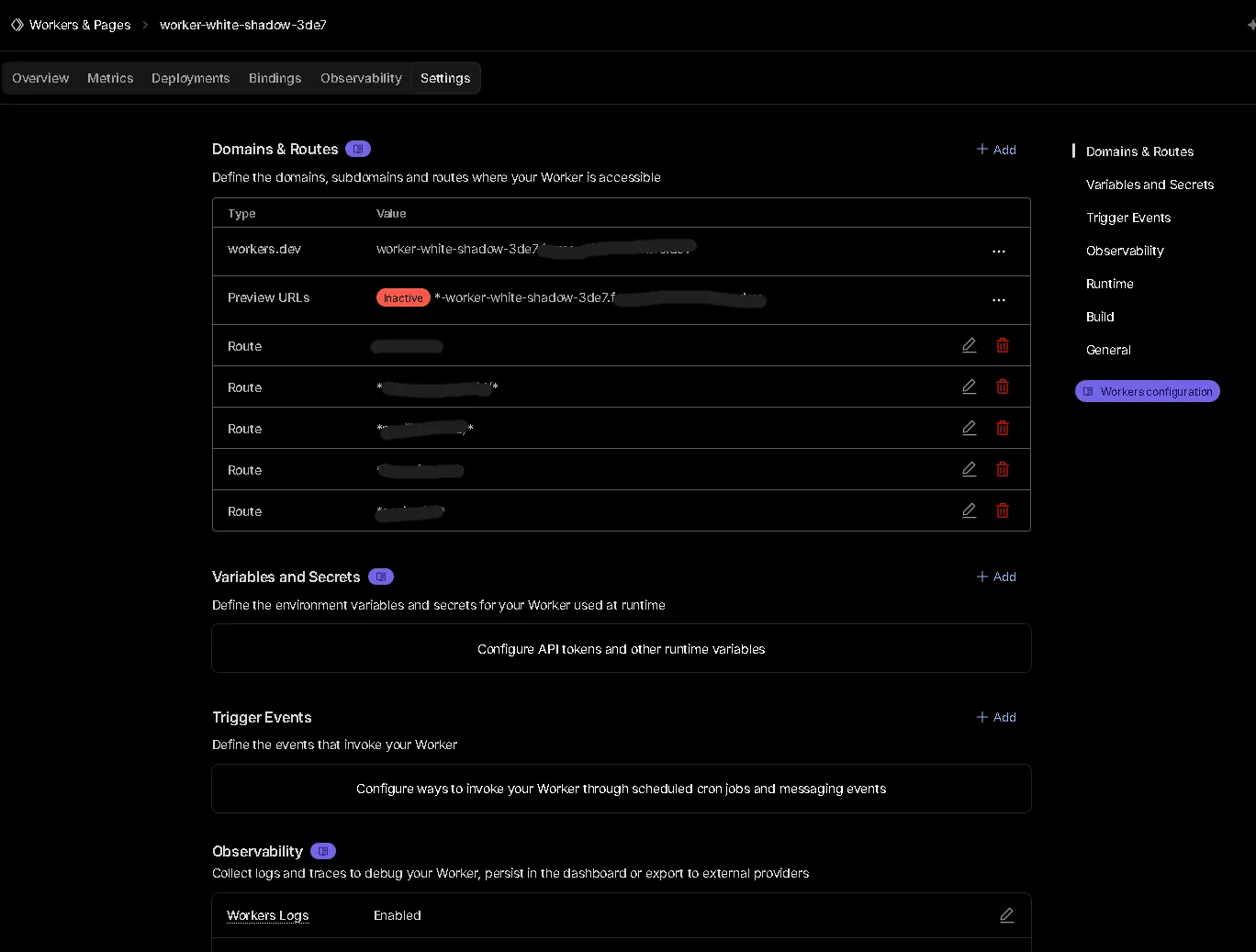Delete the second Route entry

[x=1002, y=386]
